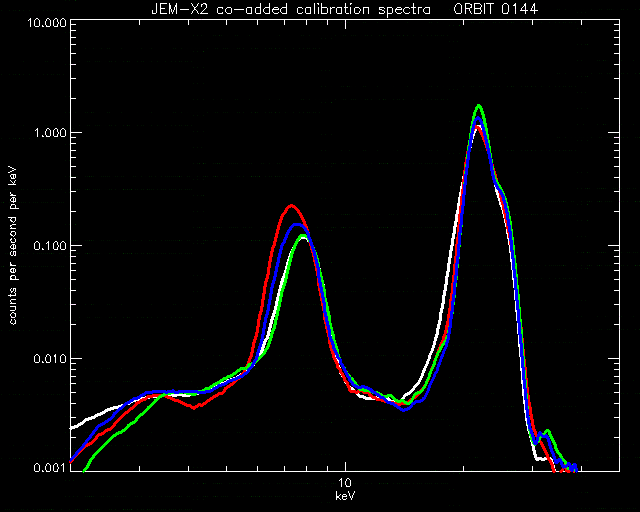Click the green curve's left starting point
640x512 pixels.
click(x=84, y=470)
